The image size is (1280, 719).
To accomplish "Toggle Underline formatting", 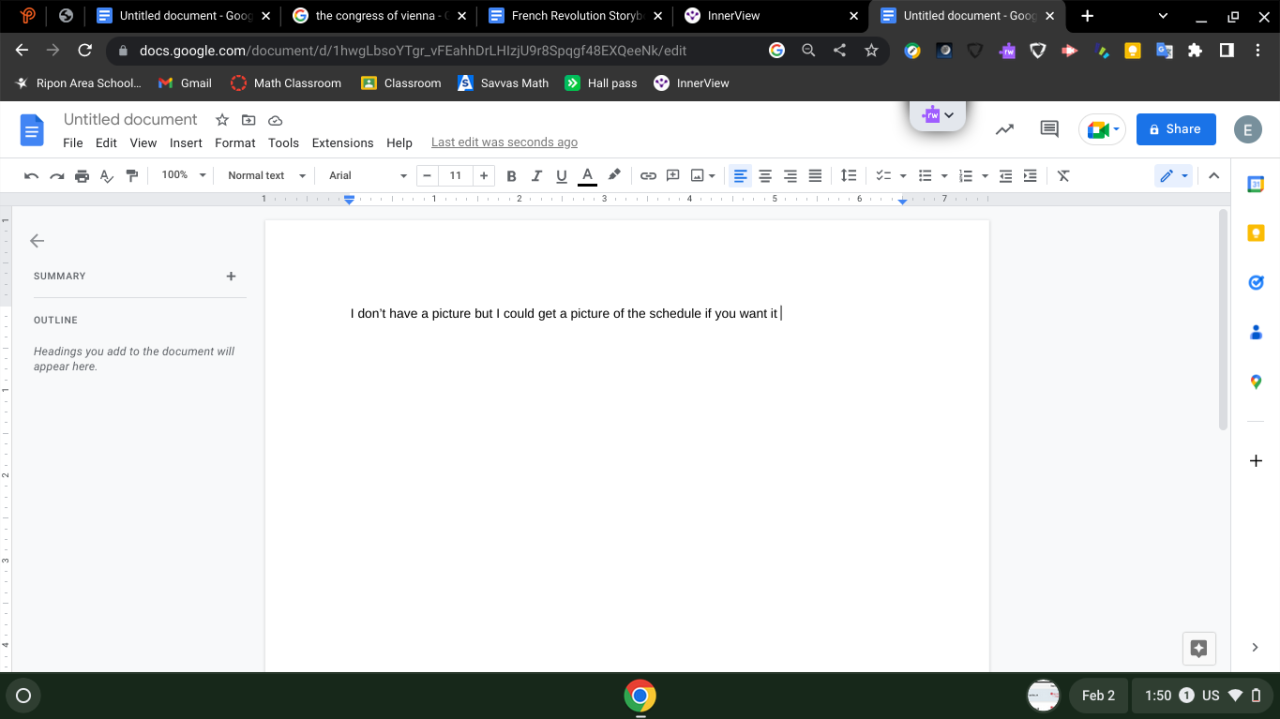I will coord(561,176).
